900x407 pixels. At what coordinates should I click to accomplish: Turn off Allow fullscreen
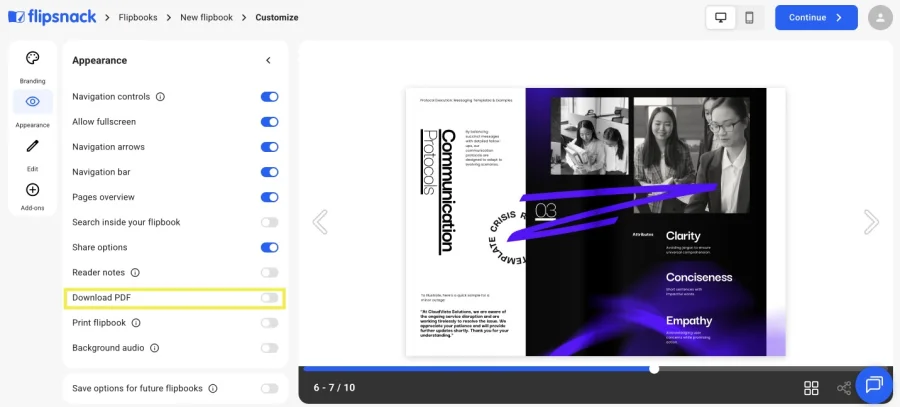[x=269, y=122]
